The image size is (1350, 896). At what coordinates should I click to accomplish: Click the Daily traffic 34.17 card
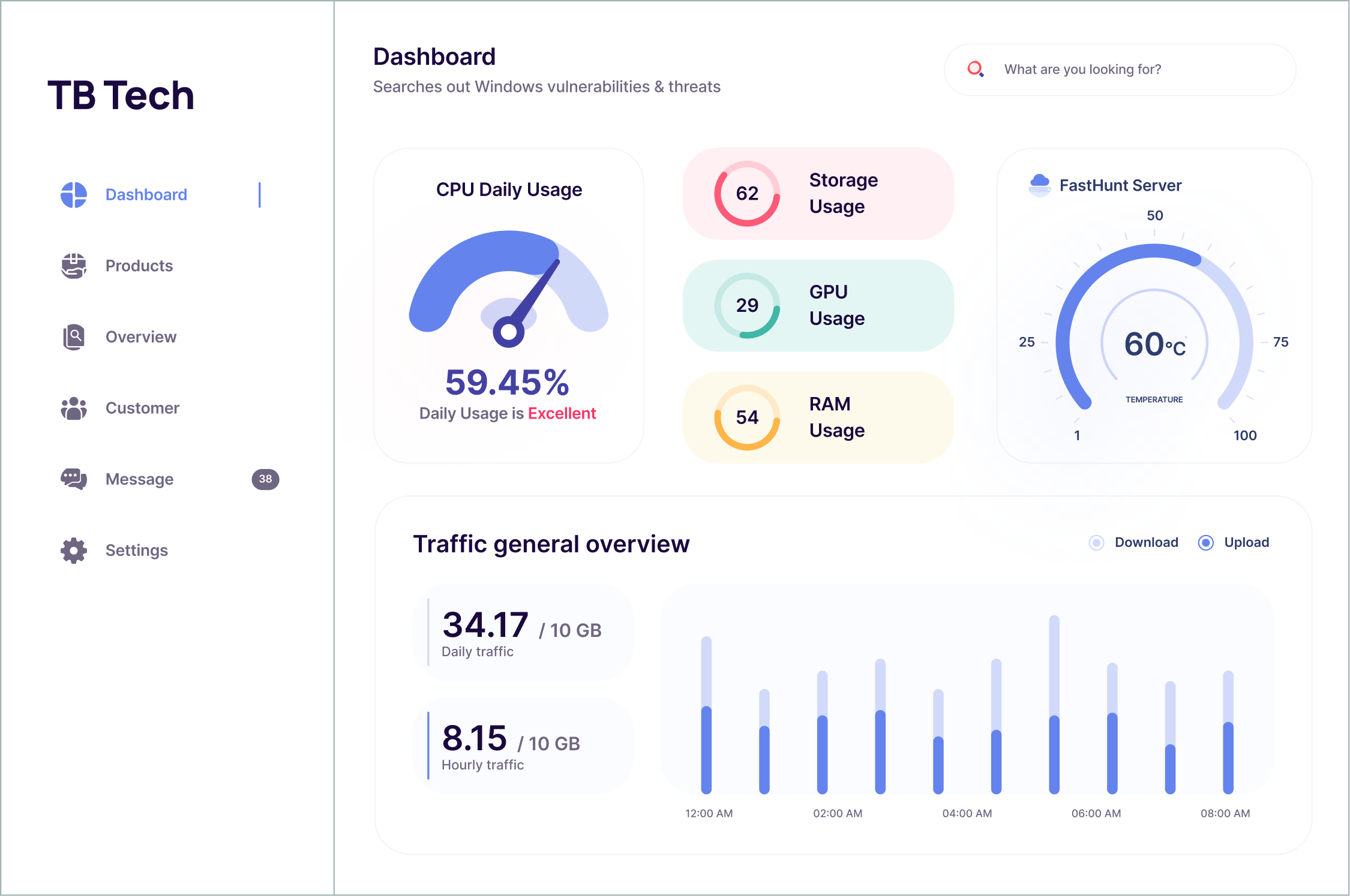[x=523, y=633]
